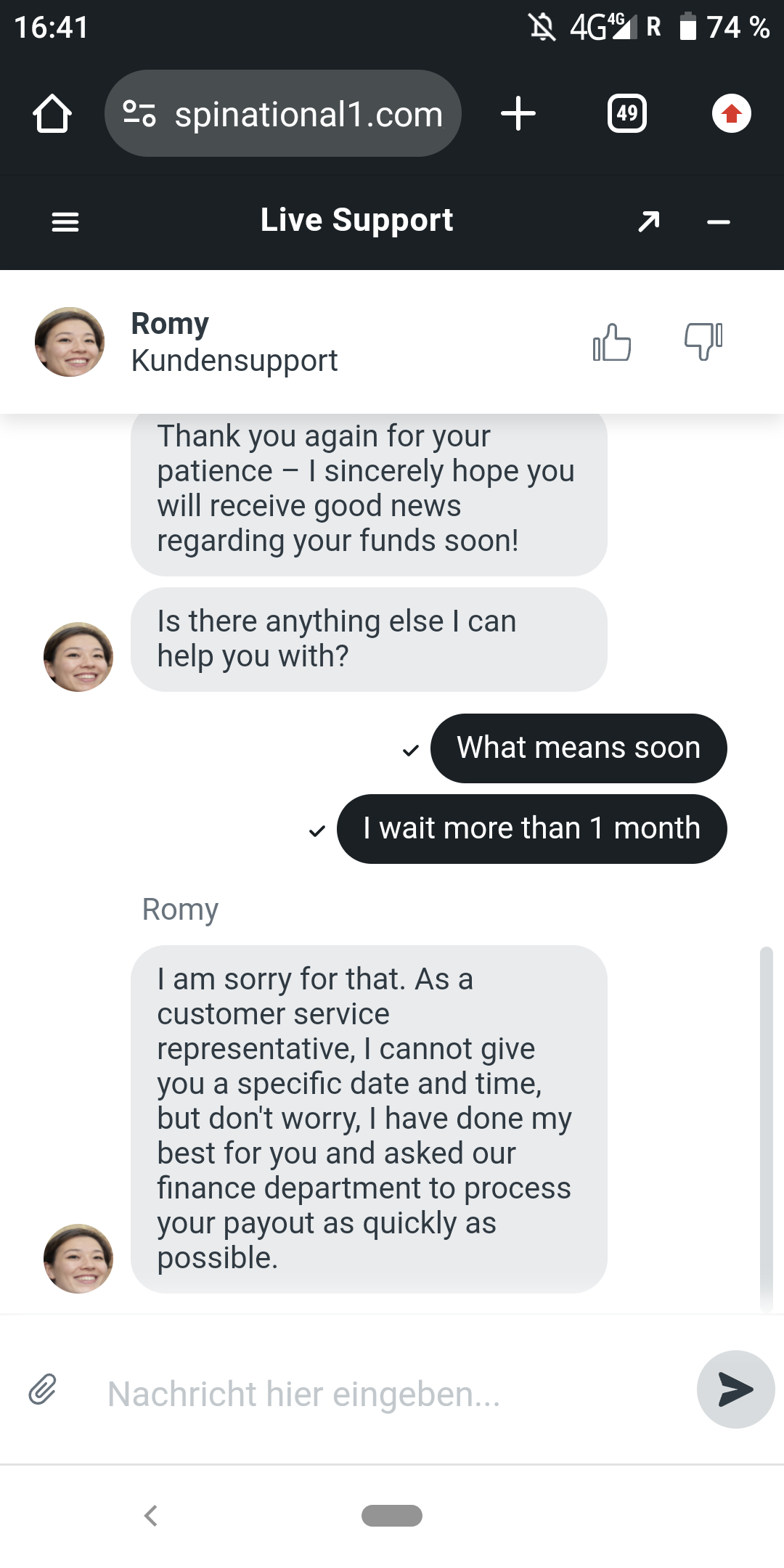
Task: Tap the spinational1.com address bar
Action: pos(309,114)
